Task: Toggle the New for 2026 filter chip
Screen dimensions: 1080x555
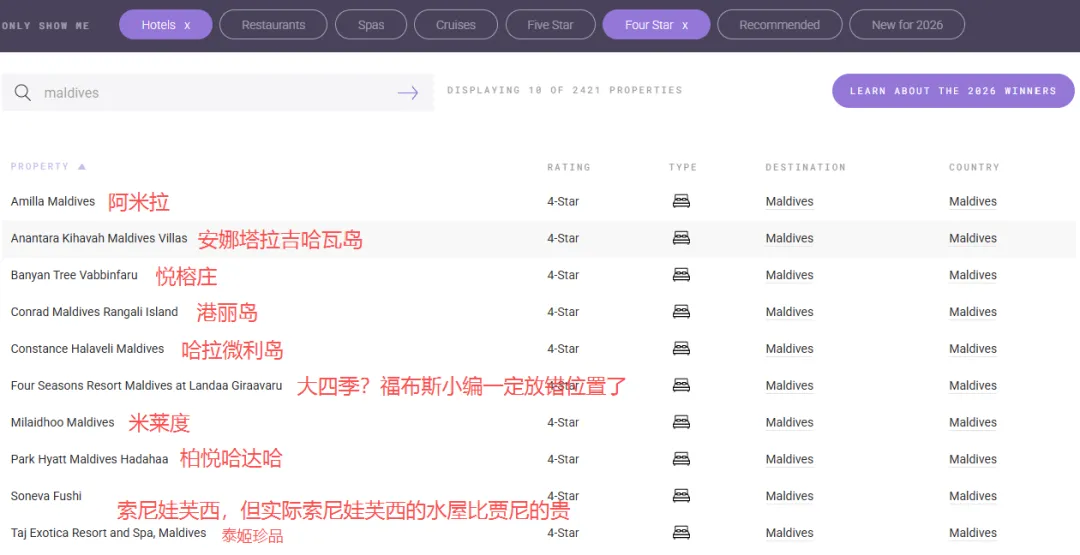Action: (x=906, y=25)
